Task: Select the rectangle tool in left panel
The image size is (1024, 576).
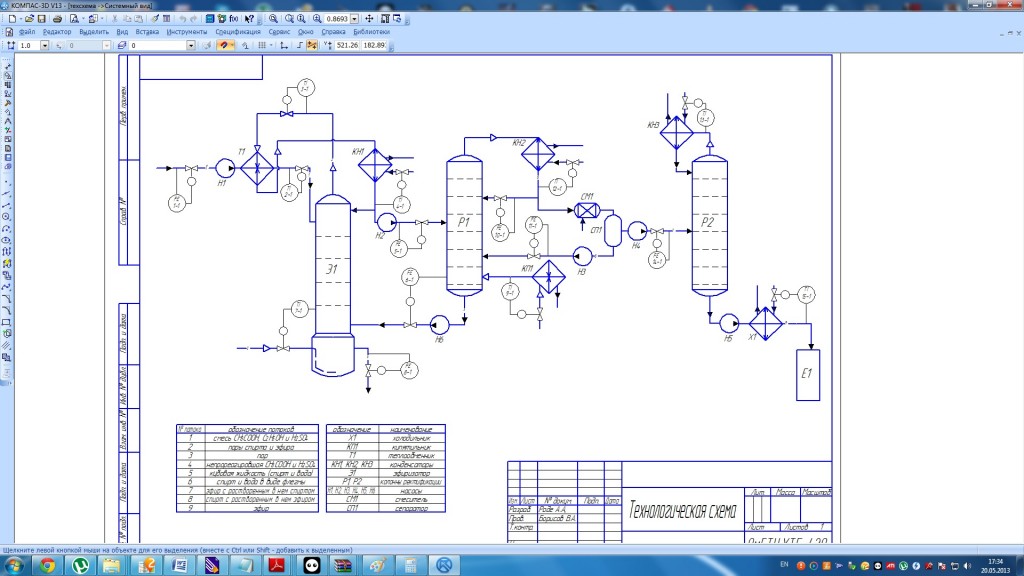Action: (x=7, y=323)
